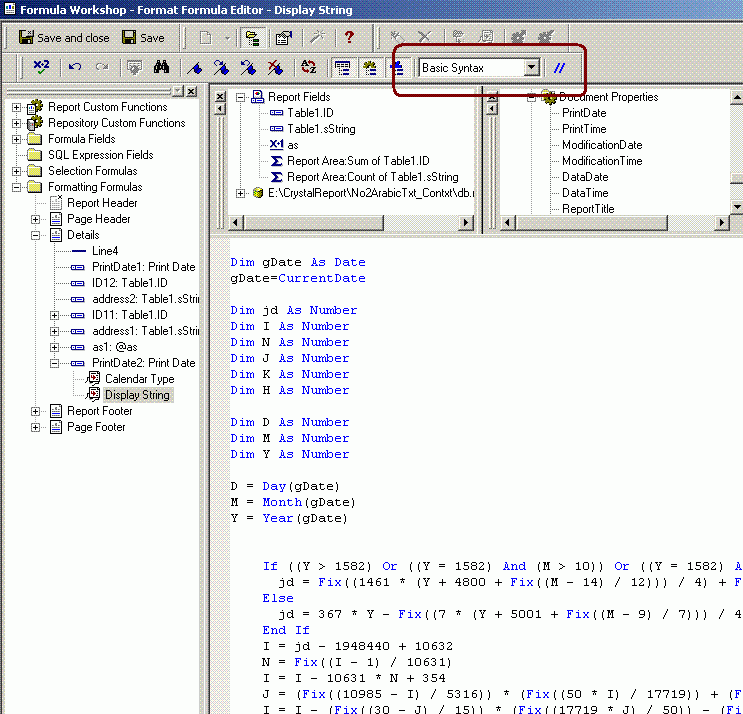Open Find with the binoculars icon
The width and height of the screenshot is (743, 714).
(161, 67)
